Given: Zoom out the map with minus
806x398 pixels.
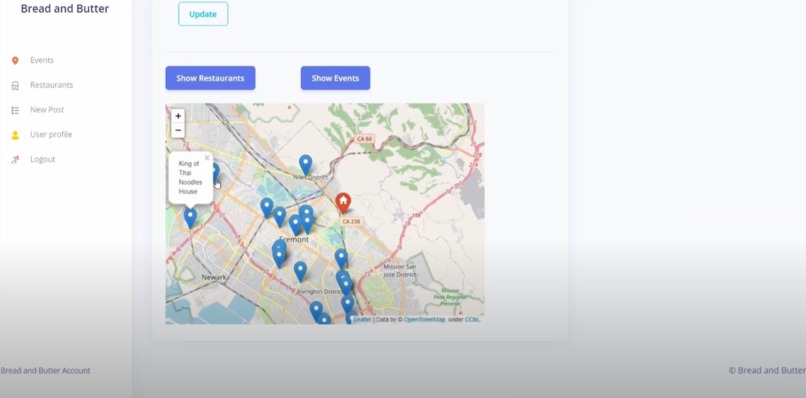Looking at the screenshot, I should click(178, 130).
